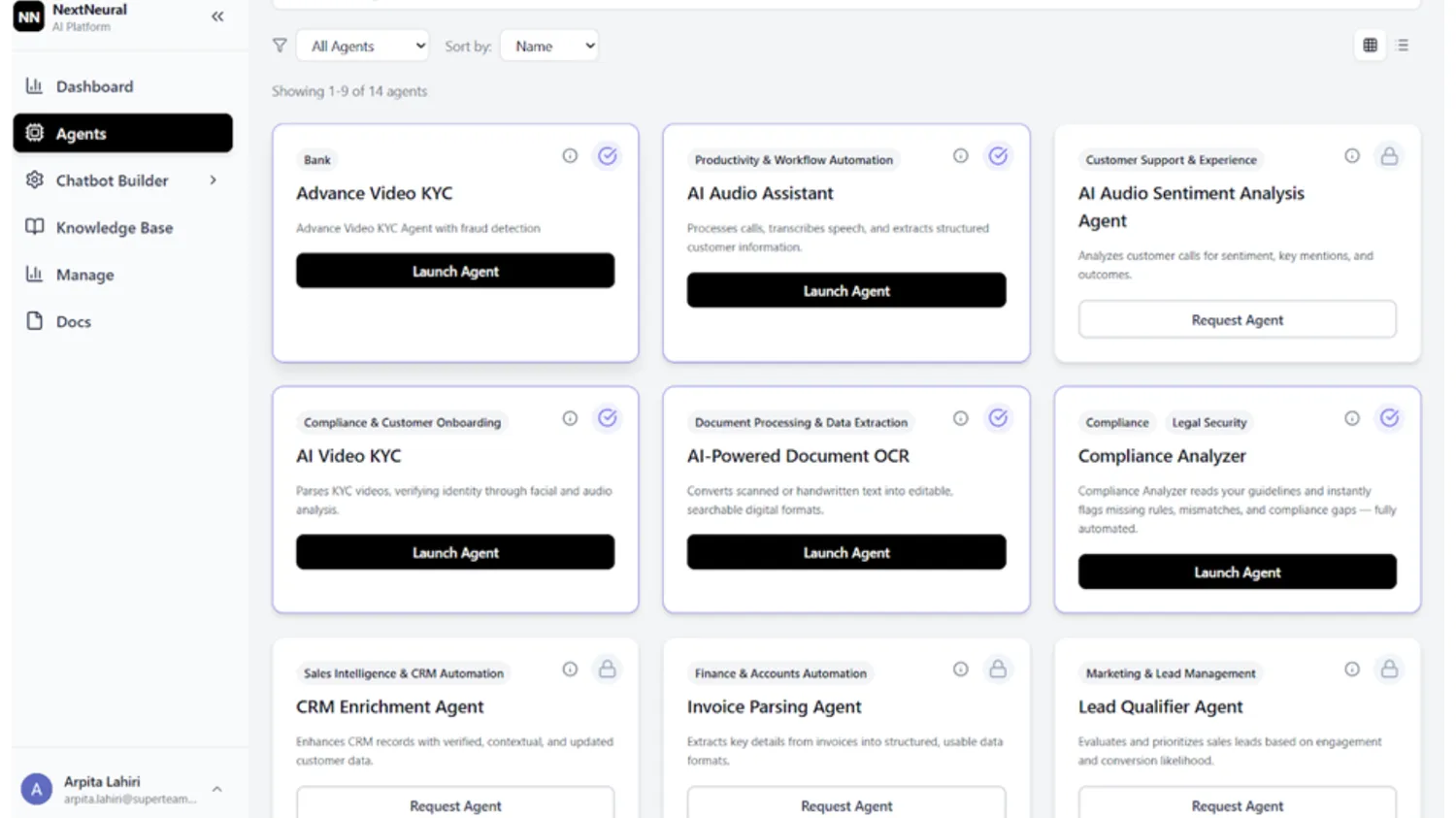Click the info icon on AI Audio Assistant card
This screenshot has width=1456, height=818.
coord(960,155)
